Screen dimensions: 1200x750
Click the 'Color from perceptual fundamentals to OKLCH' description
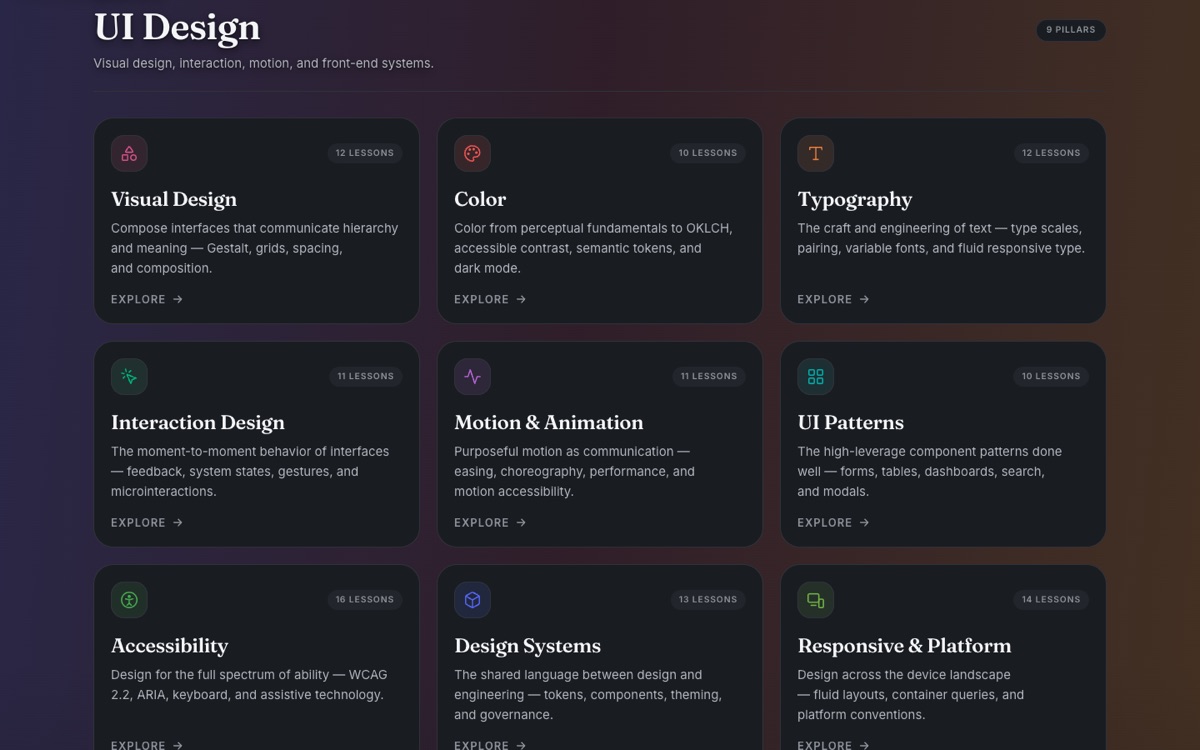(594, 248)
